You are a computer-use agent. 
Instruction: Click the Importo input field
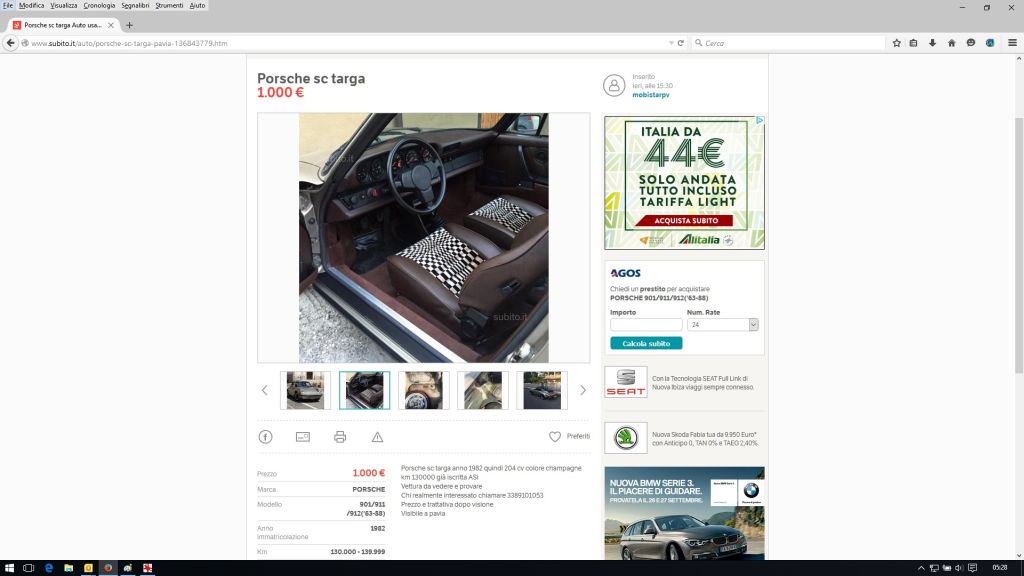coord(646,325)
